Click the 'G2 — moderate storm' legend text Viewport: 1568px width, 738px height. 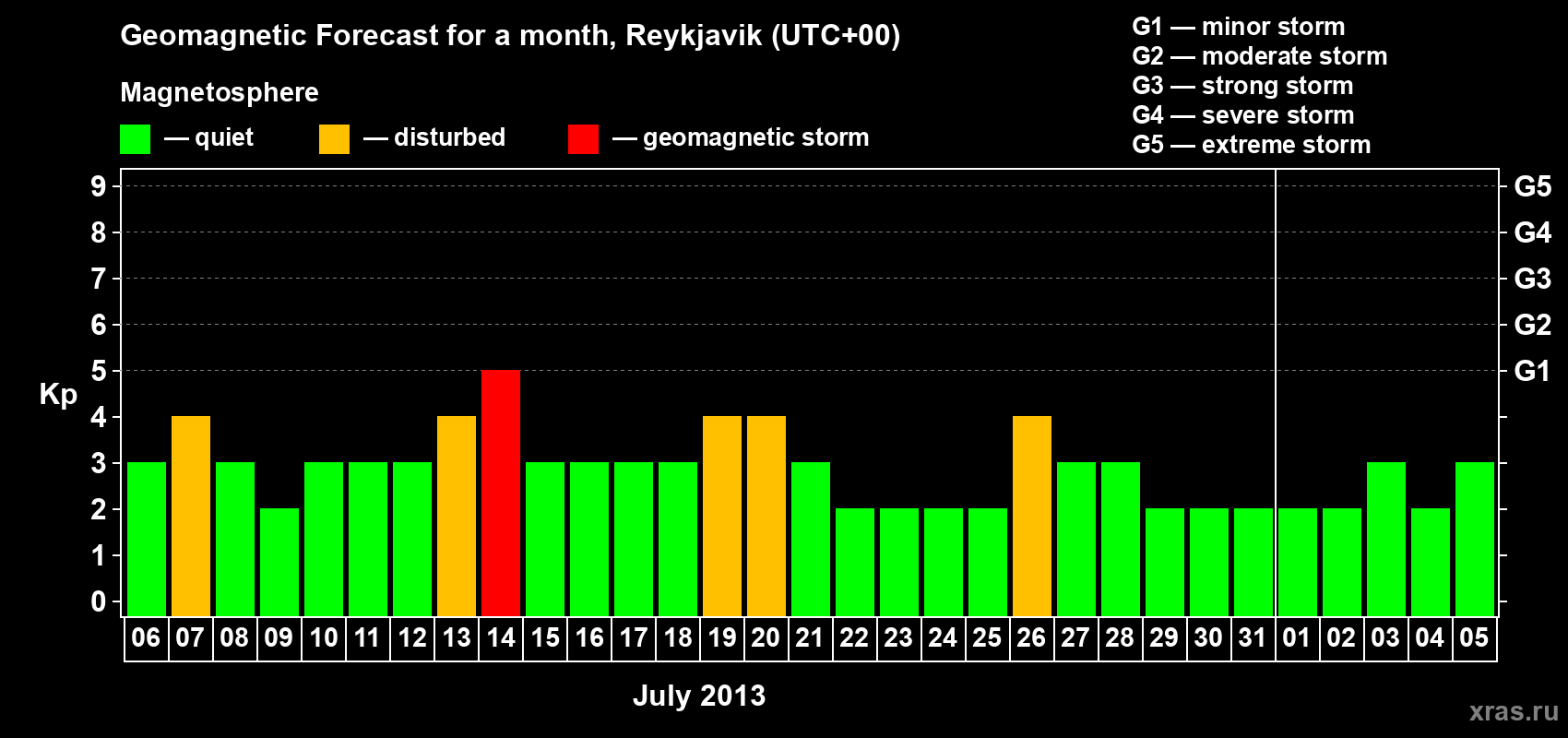1260,56
